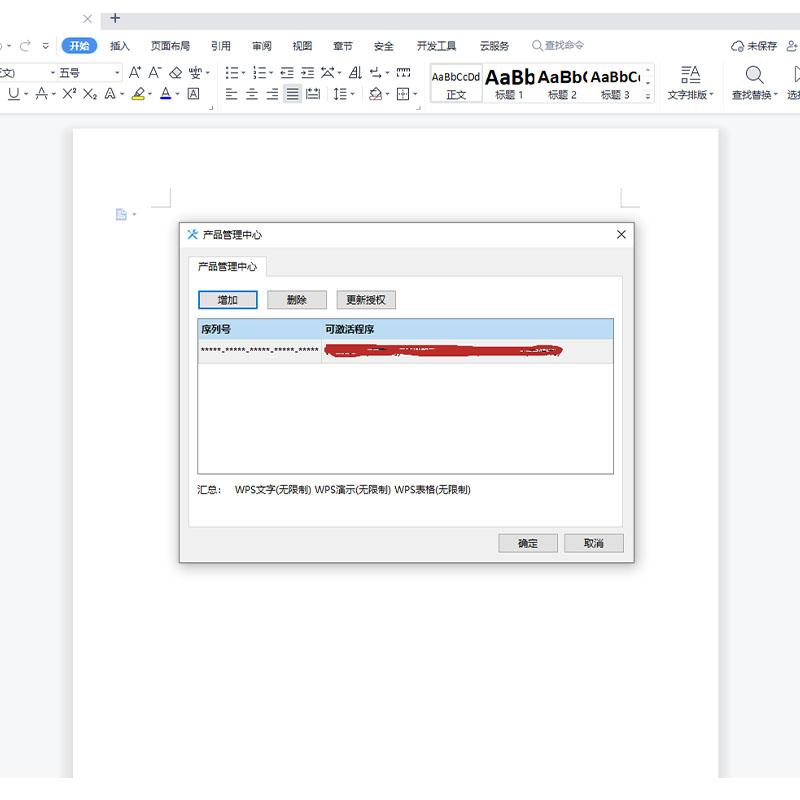The width and height of the screenshot is (800, 800).
Task: Insert a numbered list
Action: [260, 72]
